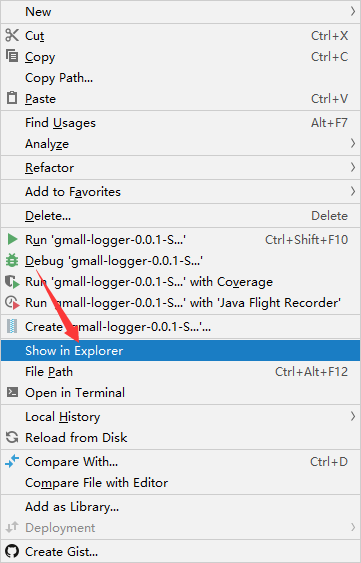361x563 pixels.
Task: Open the Local History submenu arrow
Action: point(352,416)
